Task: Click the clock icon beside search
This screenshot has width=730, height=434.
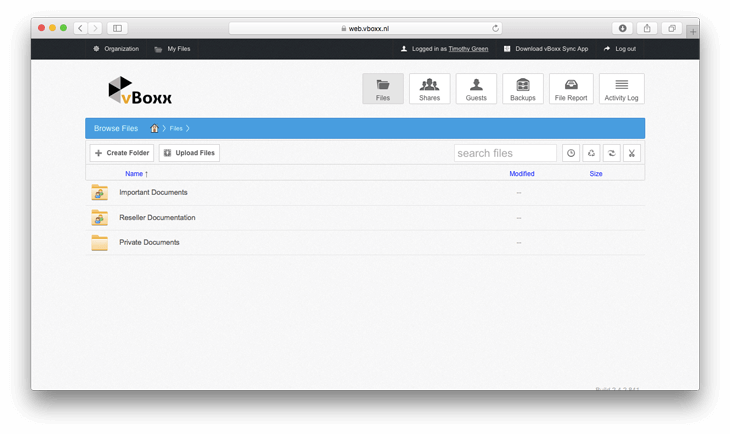Action: [x=571, y=153]
